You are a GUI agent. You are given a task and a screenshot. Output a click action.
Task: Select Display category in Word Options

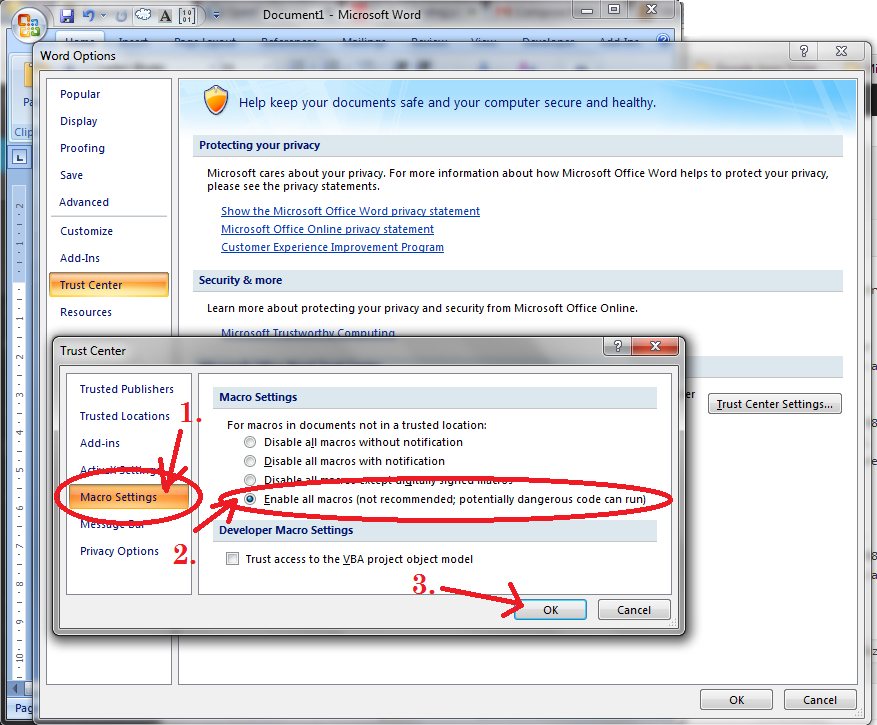click(78, 121)
